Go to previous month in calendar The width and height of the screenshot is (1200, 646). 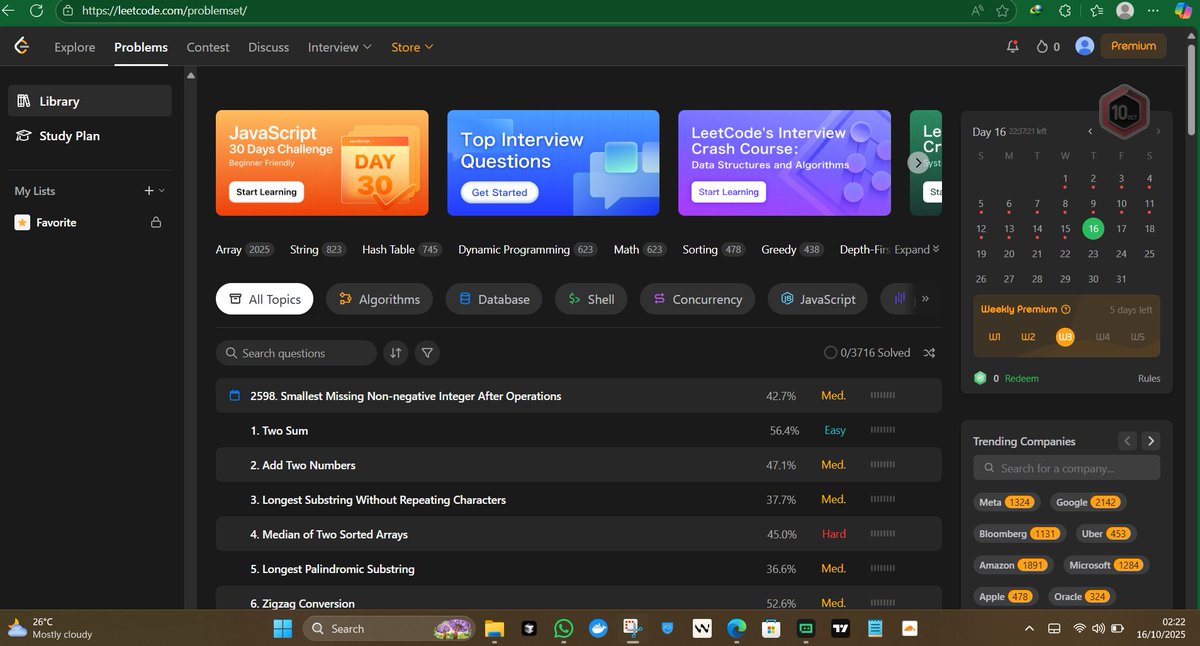pyautogui.click(x=1090, y=132)
